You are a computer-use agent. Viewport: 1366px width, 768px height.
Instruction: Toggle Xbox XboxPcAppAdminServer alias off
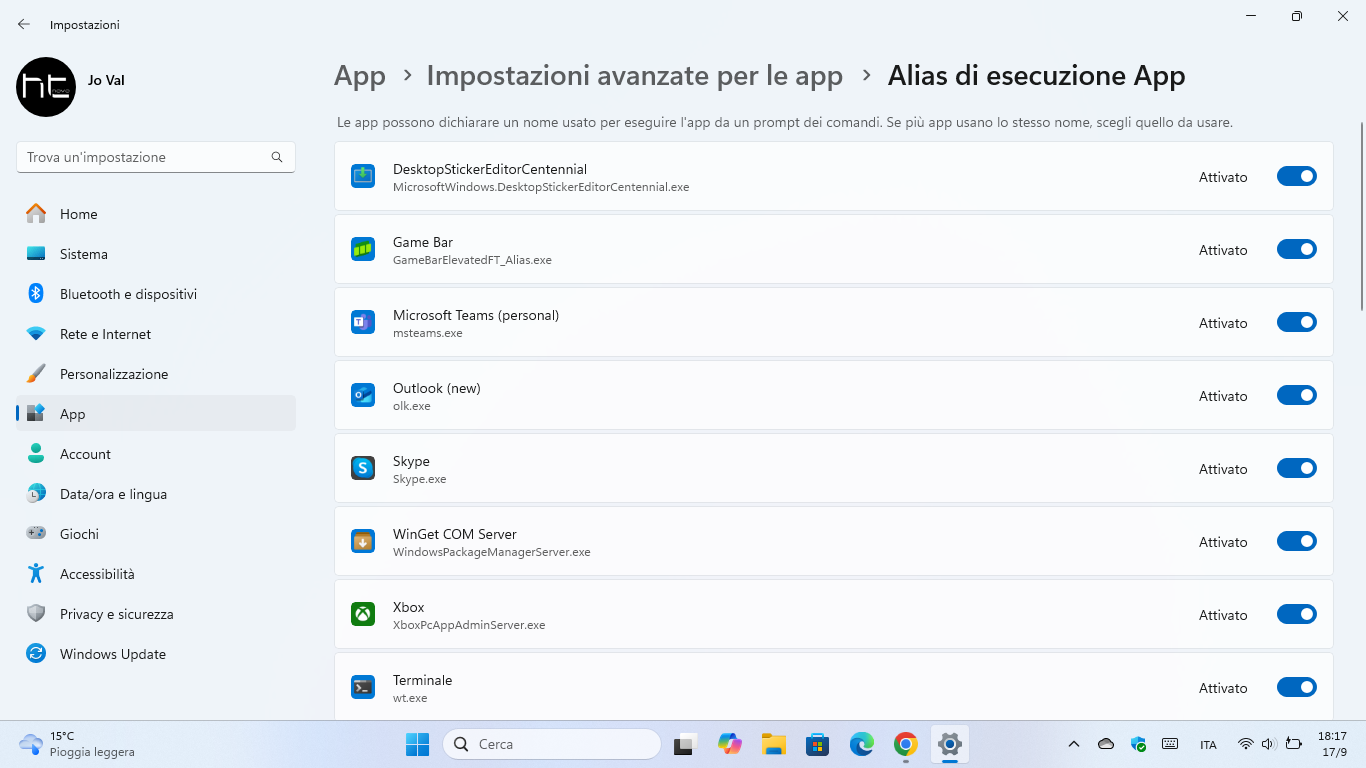[1297, 614]
